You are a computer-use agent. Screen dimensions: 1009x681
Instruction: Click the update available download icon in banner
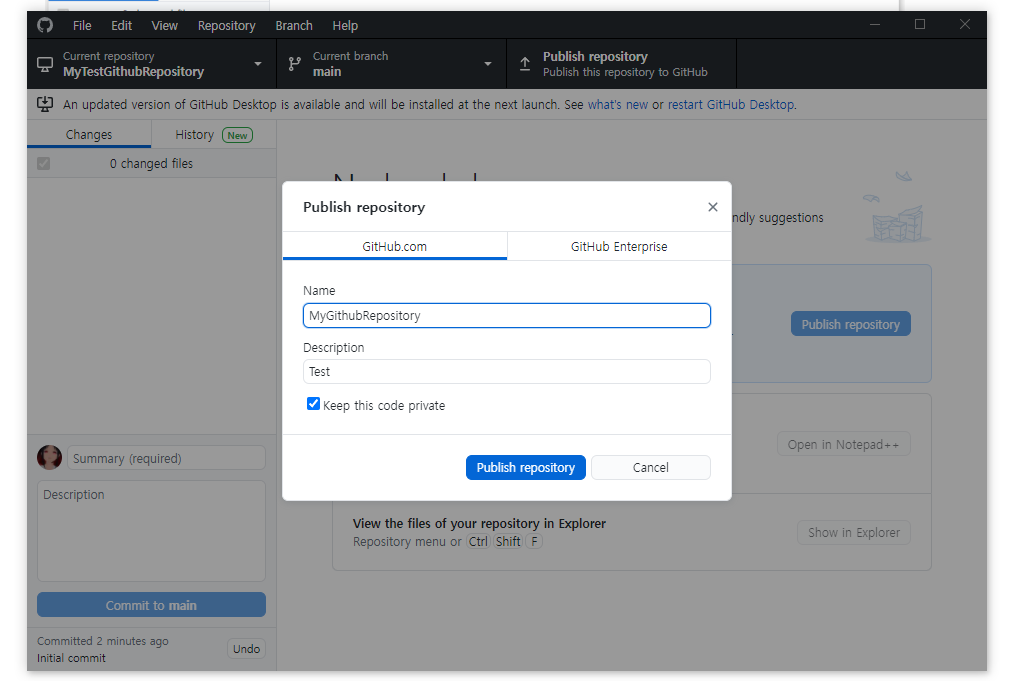45,104
